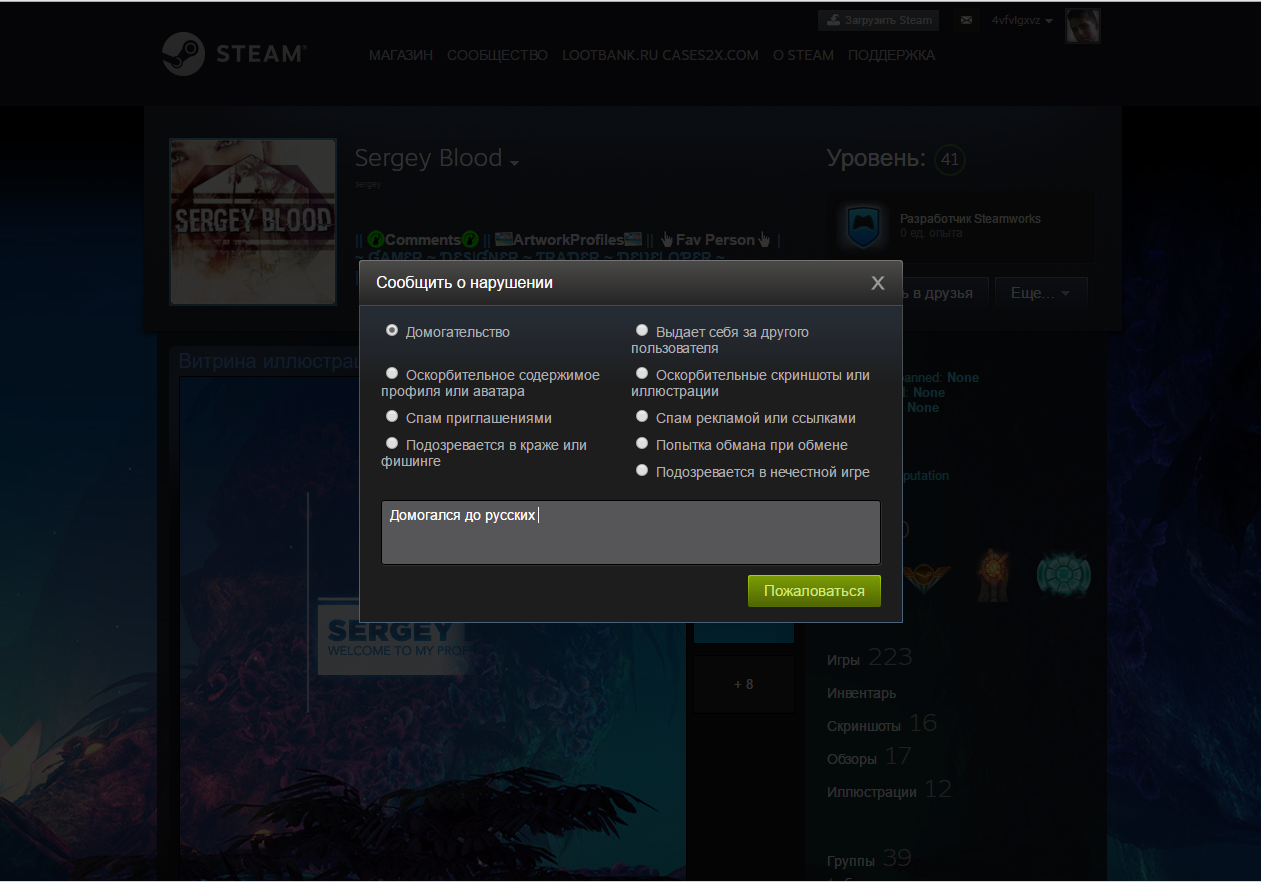Open the ПОДДЕРЖКА menu item

click(892, 55)
